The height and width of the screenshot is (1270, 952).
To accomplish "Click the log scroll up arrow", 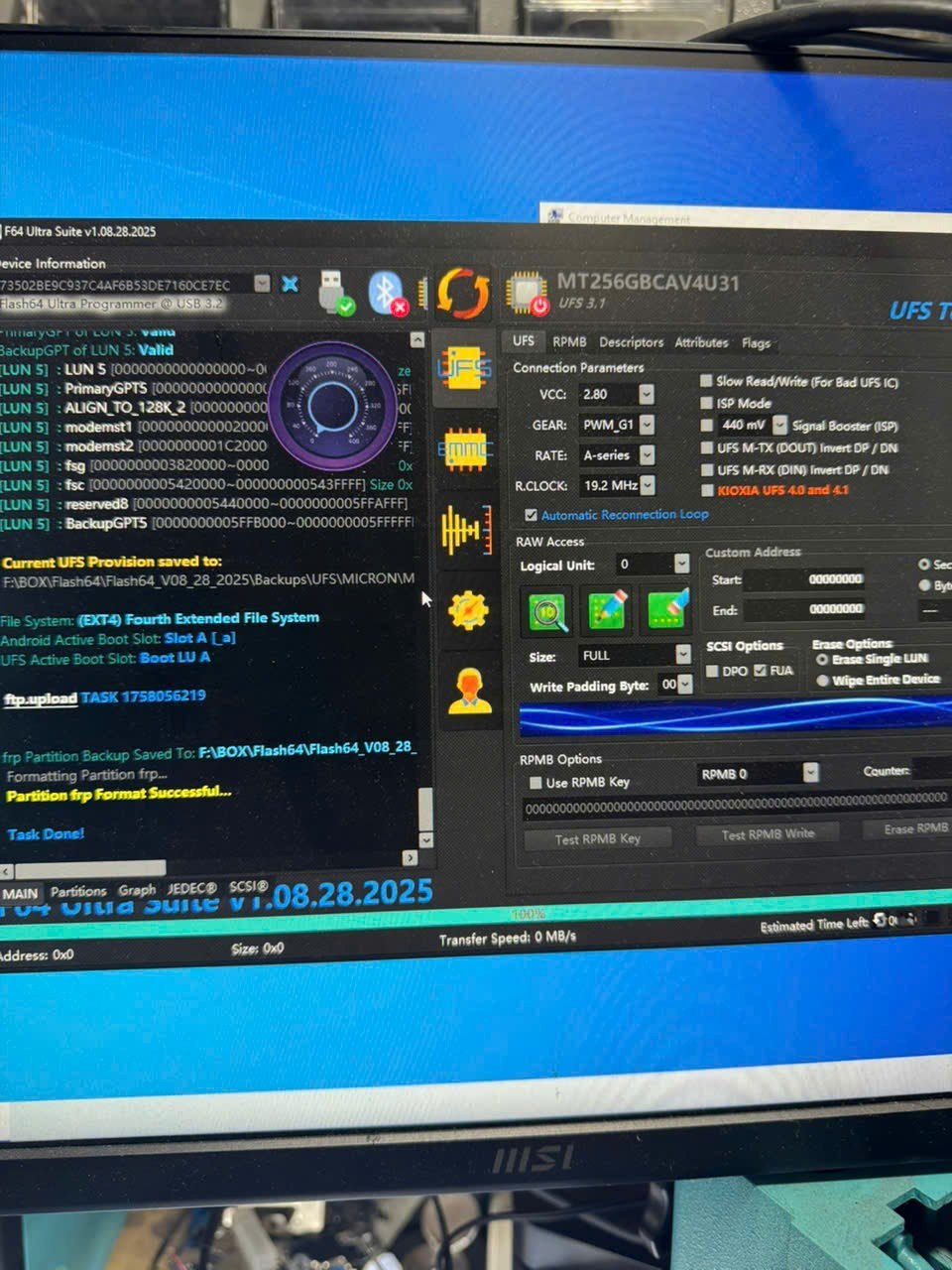I will point(417,340).
